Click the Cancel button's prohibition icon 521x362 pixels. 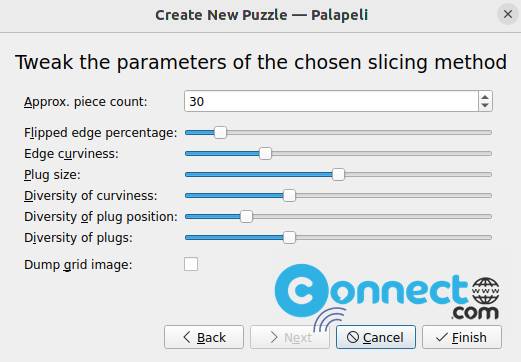tap(352, 337)
